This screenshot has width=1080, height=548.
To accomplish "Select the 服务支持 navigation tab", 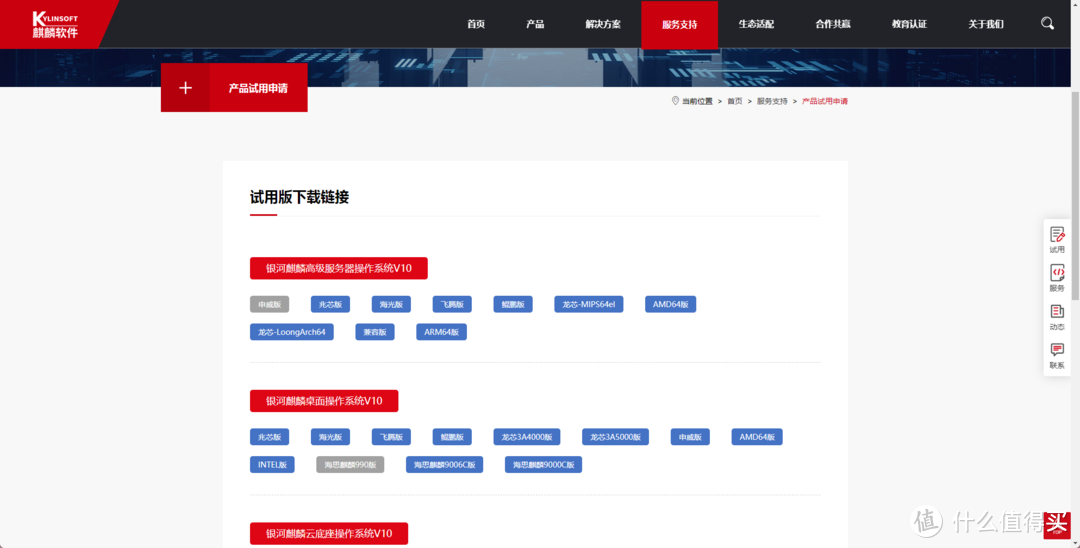I will click(679, 24).
